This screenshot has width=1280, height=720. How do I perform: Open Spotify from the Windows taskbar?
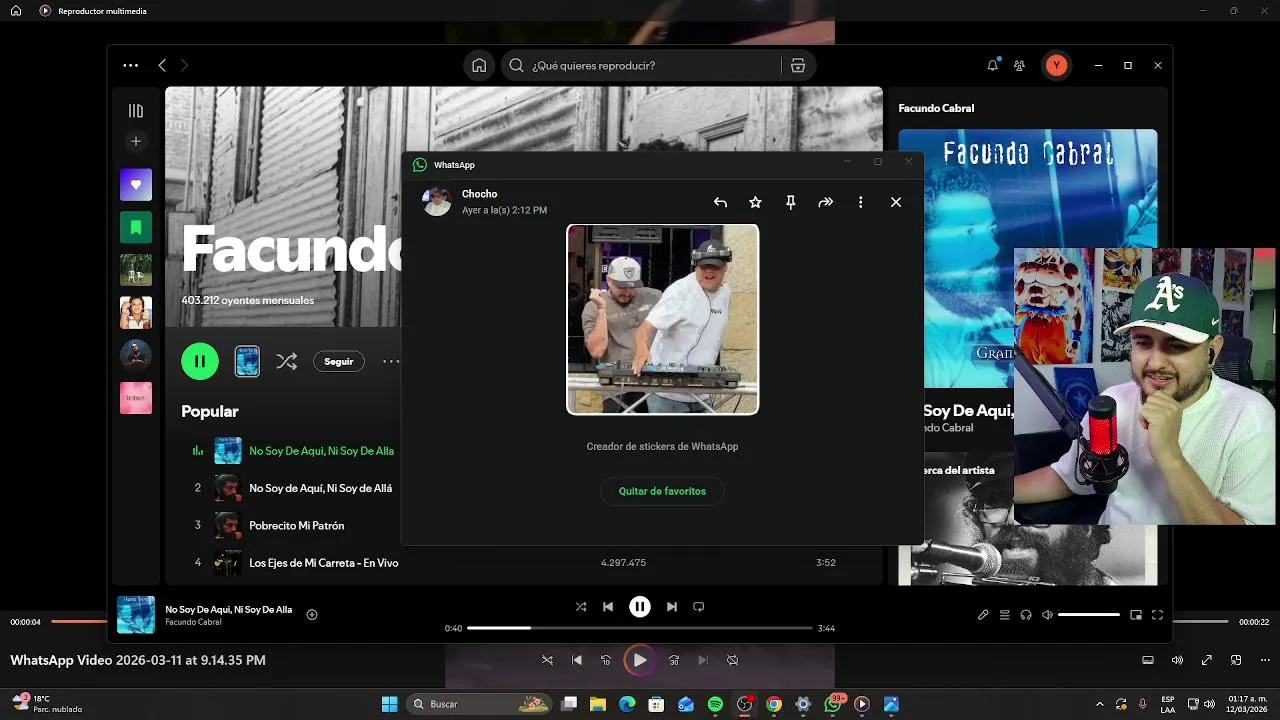[x=715, y=704]
